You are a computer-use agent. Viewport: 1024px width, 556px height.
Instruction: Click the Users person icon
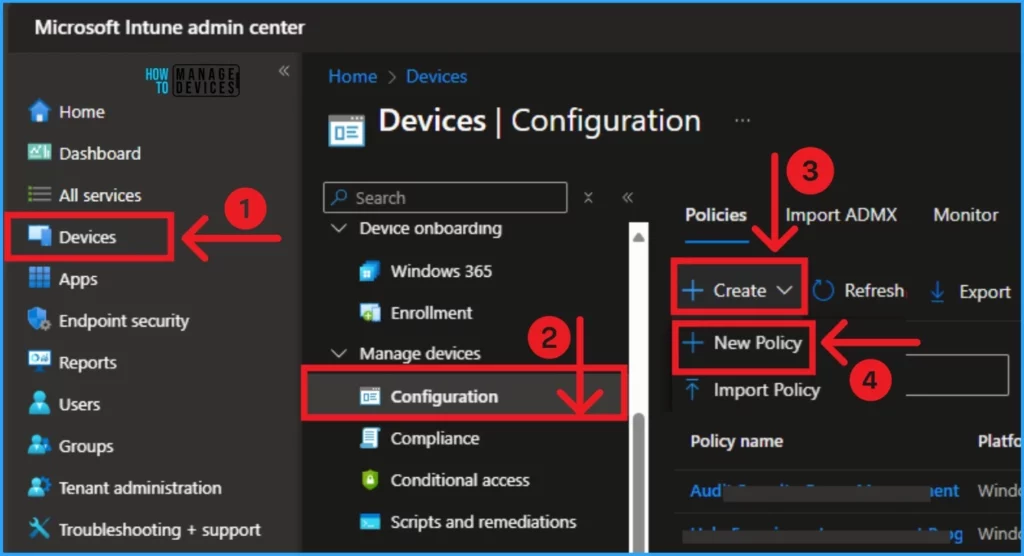[39, 403]
